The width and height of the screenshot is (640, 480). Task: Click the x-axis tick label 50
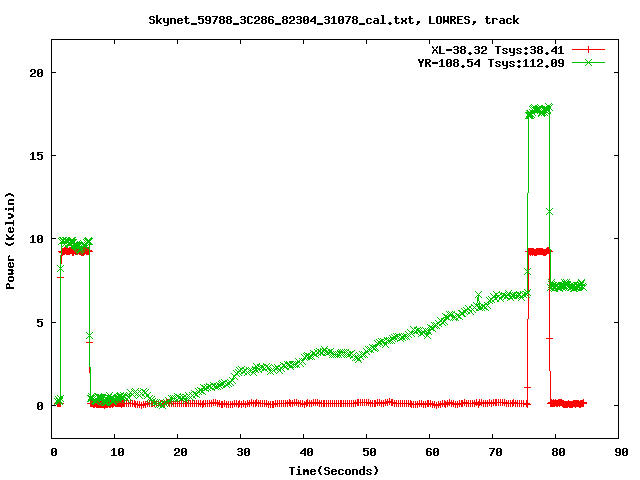click(x=369, y=452)
